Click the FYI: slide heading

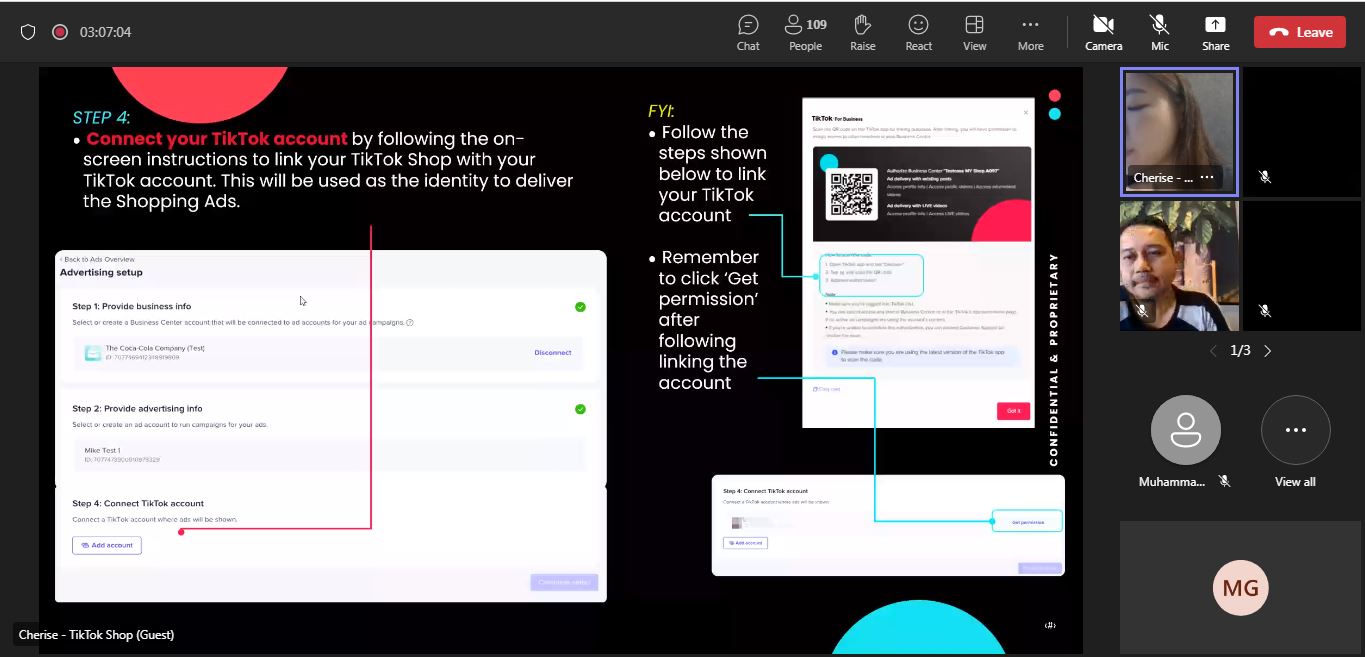point(661,111)
